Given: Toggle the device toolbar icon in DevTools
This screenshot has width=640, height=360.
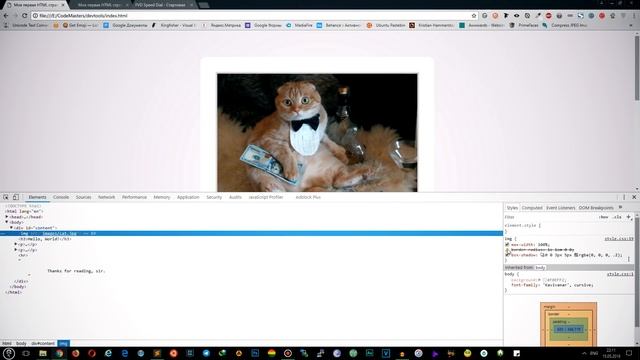Looking at the screenshot, I should (x=16, y=197).
